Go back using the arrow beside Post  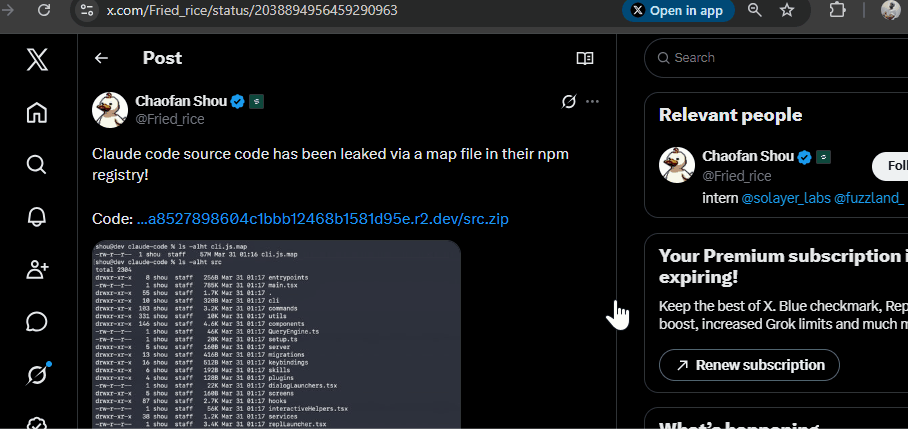coord(101,58)
